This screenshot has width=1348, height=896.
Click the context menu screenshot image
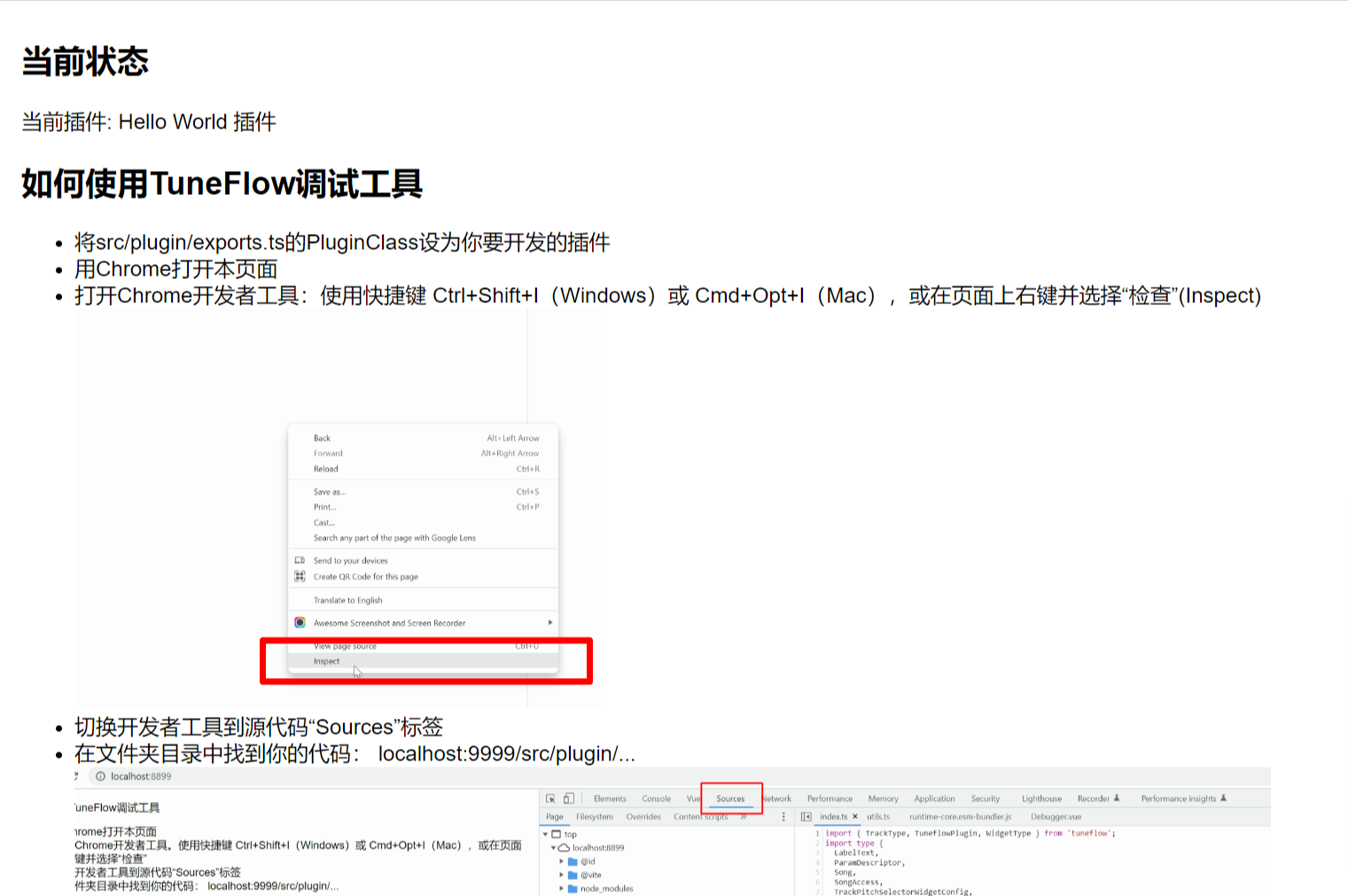(340, 508)
